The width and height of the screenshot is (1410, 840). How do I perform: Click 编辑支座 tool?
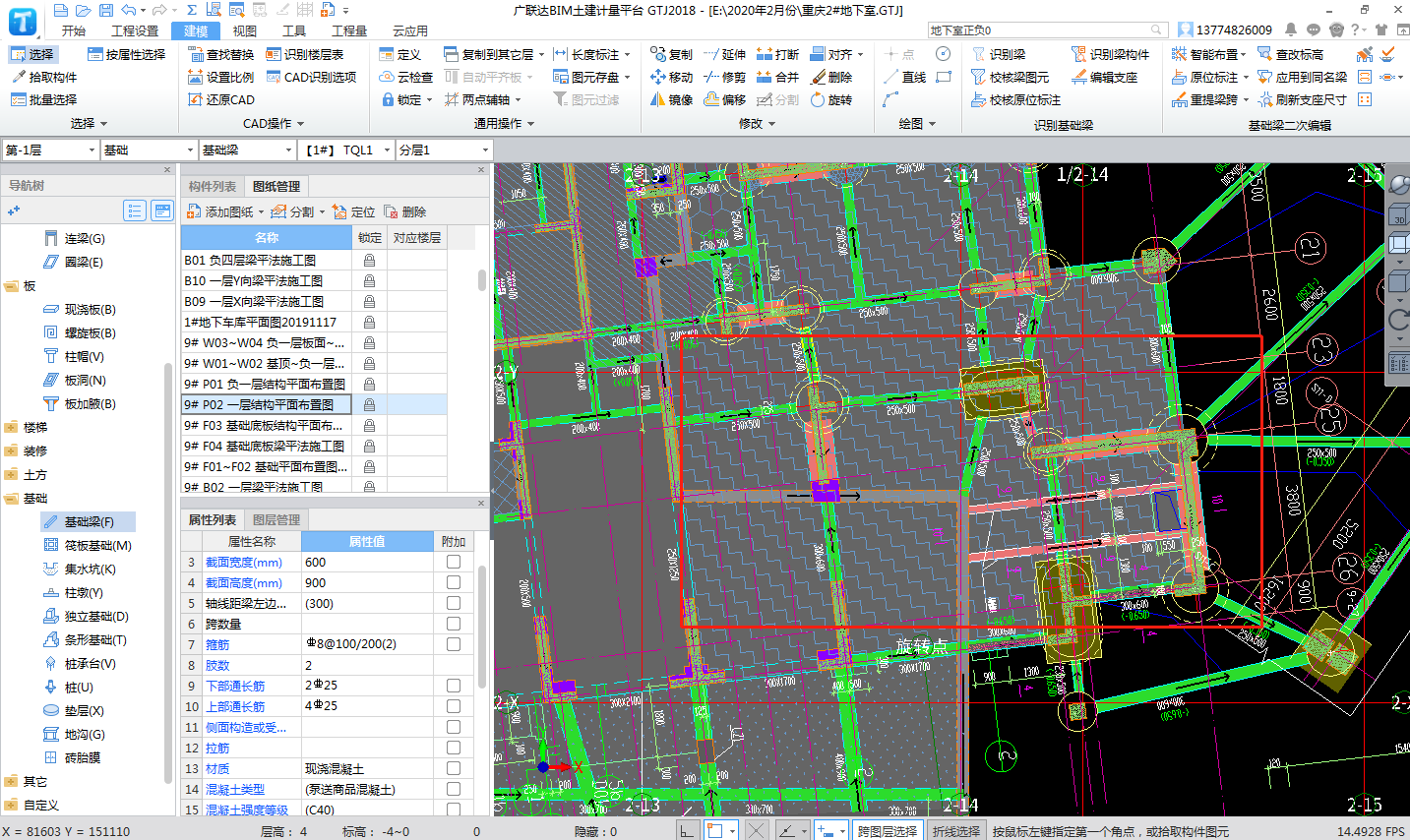point(1104,77)
